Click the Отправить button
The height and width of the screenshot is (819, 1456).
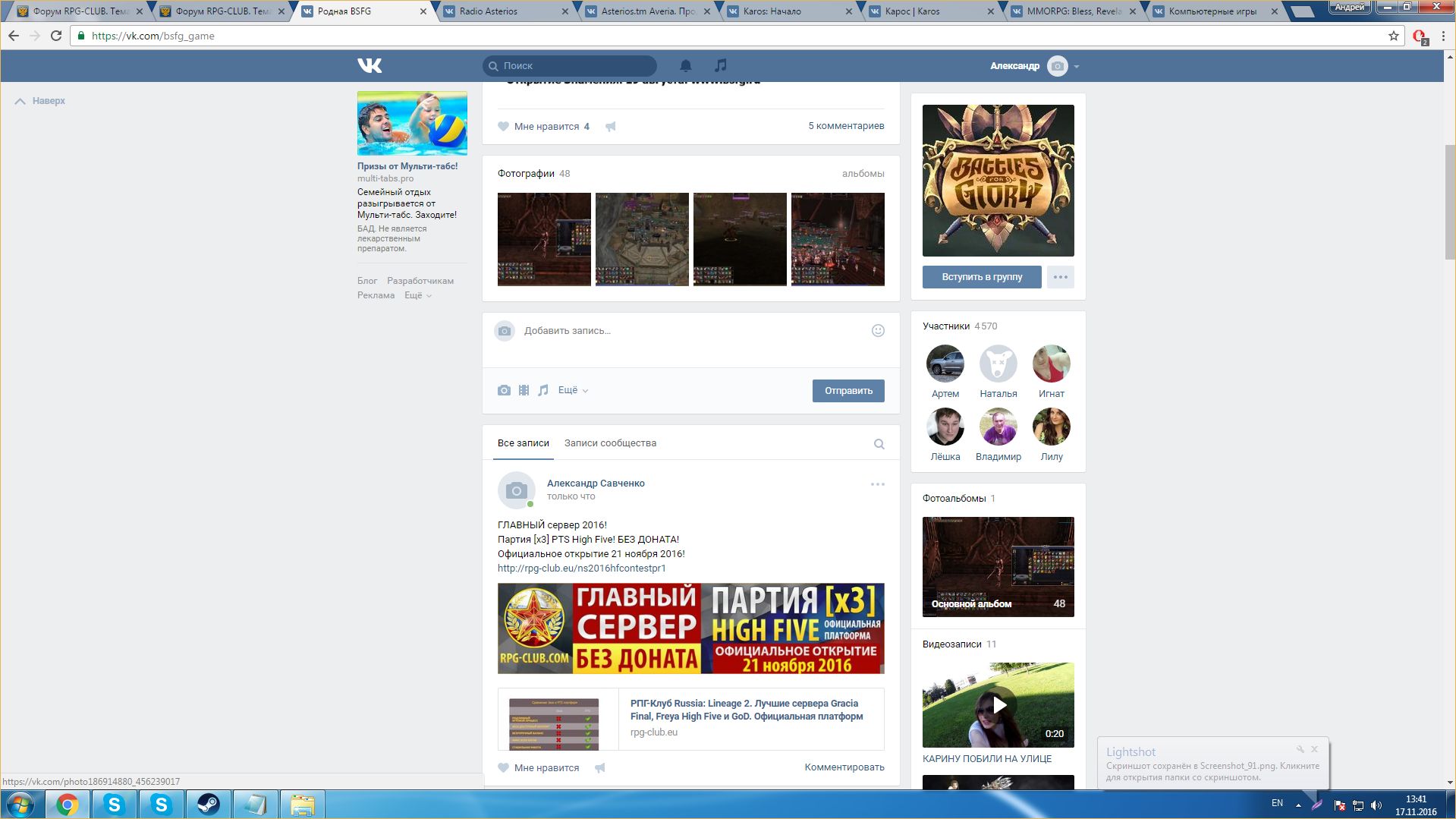[x=848, y=391]
